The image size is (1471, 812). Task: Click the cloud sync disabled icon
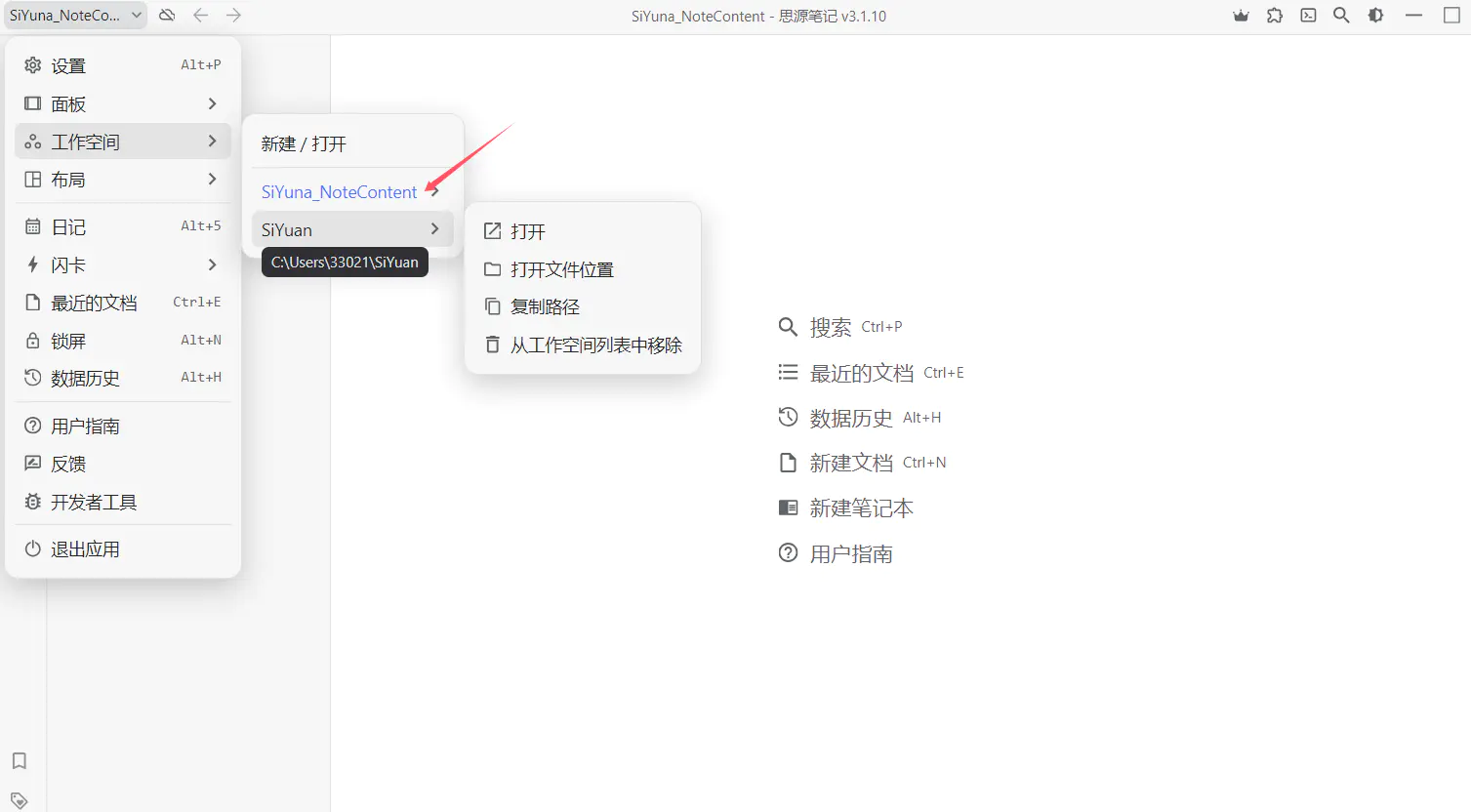[168, 16]
